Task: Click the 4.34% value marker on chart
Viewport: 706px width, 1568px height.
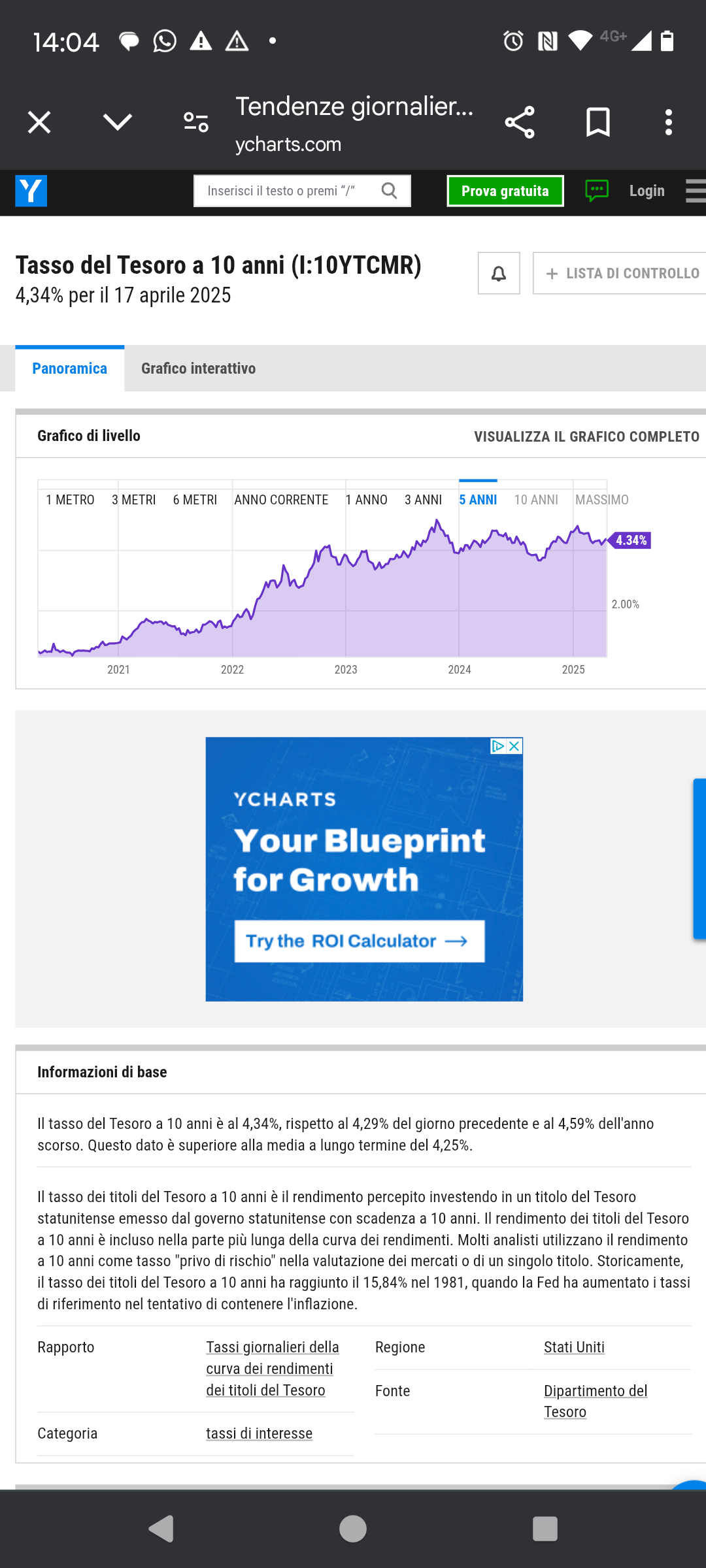Action: click(630, 540)
